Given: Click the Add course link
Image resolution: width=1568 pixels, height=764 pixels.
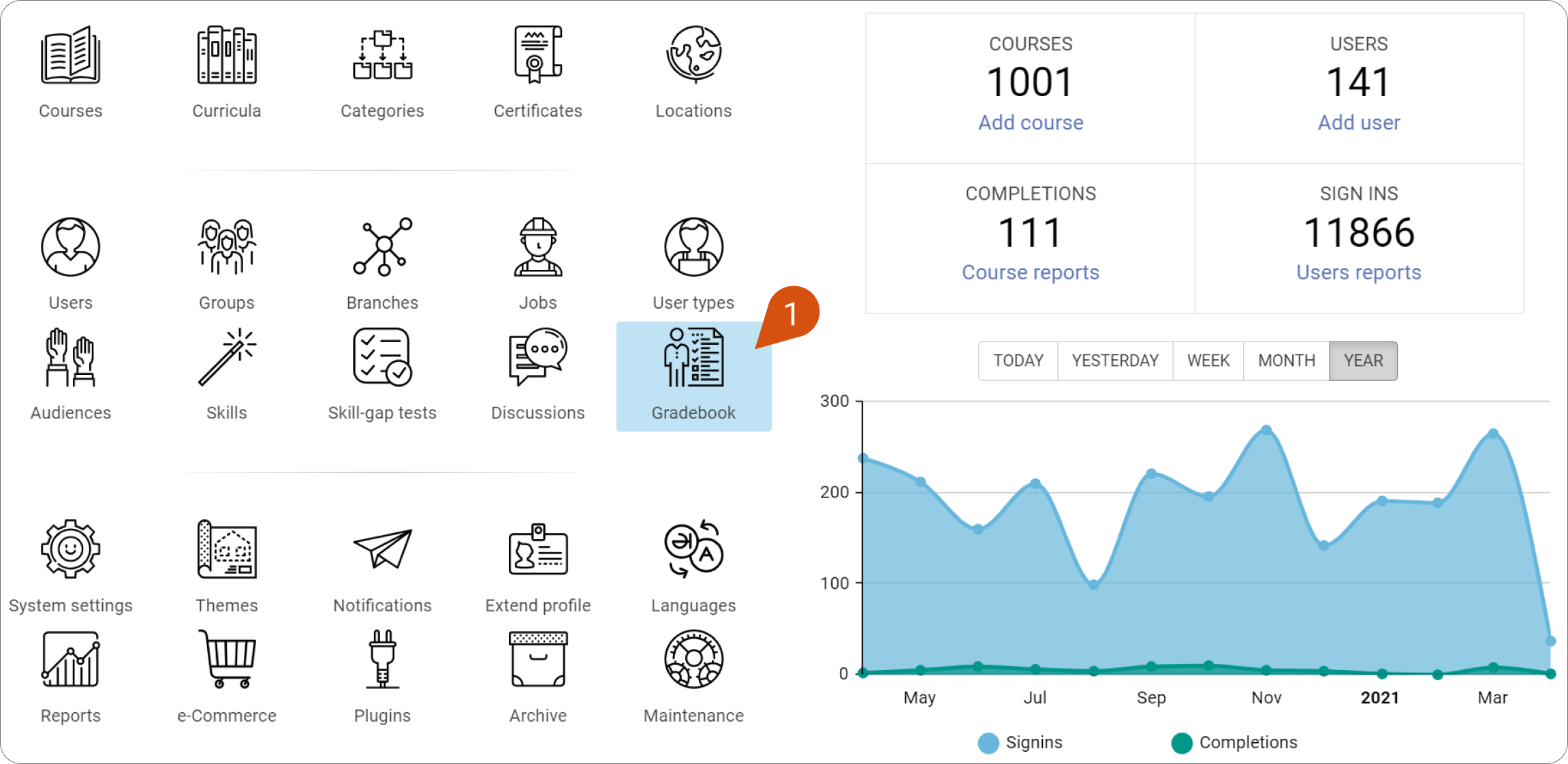Looking at the screenshot, I should point(1031,123).
